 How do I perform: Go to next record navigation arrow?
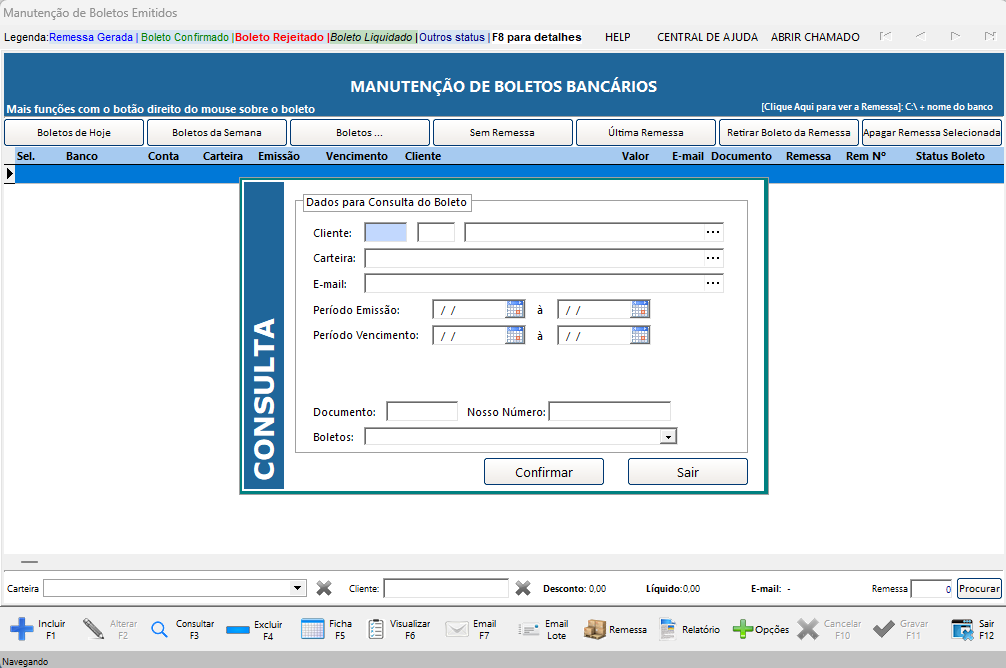955,37
